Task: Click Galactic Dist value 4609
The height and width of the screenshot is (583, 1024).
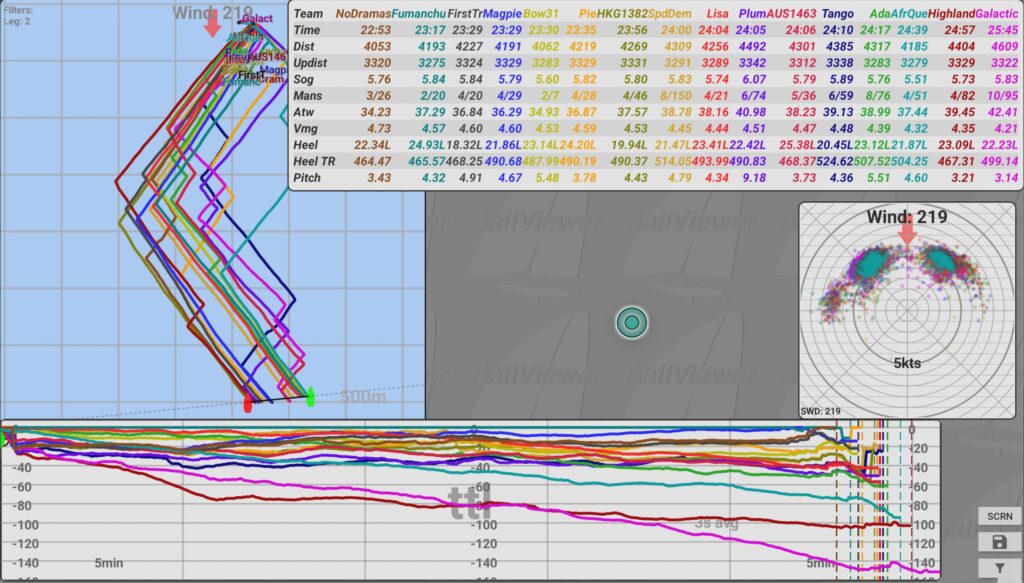Action: [1004, 46]
